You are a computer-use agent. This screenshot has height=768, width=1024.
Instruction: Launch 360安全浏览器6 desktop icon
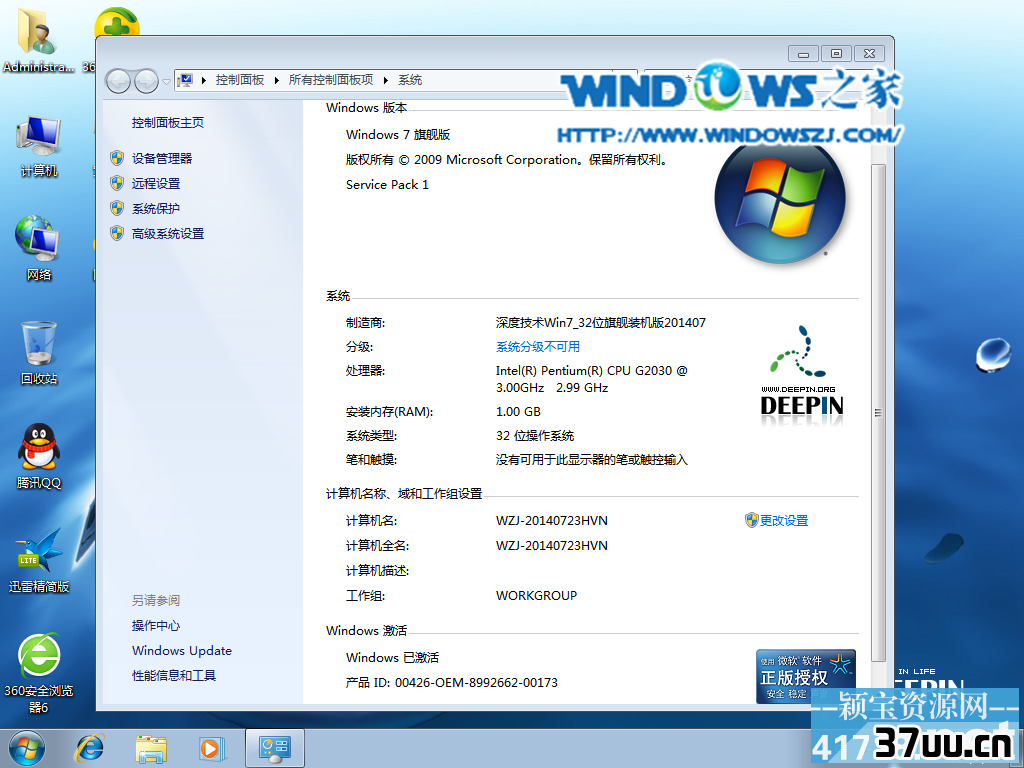pos(39,673)
